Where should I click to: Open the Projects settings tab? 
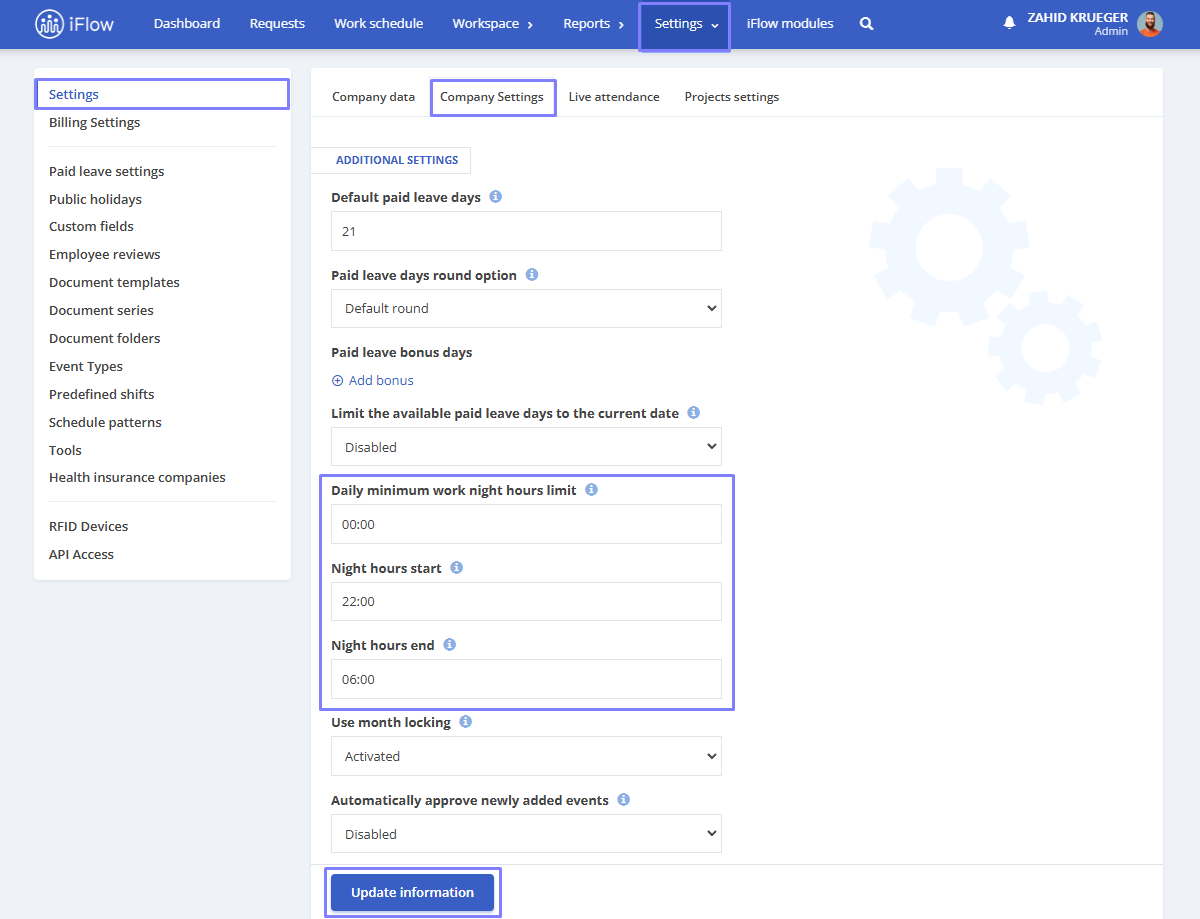click(x=732, y=97)
